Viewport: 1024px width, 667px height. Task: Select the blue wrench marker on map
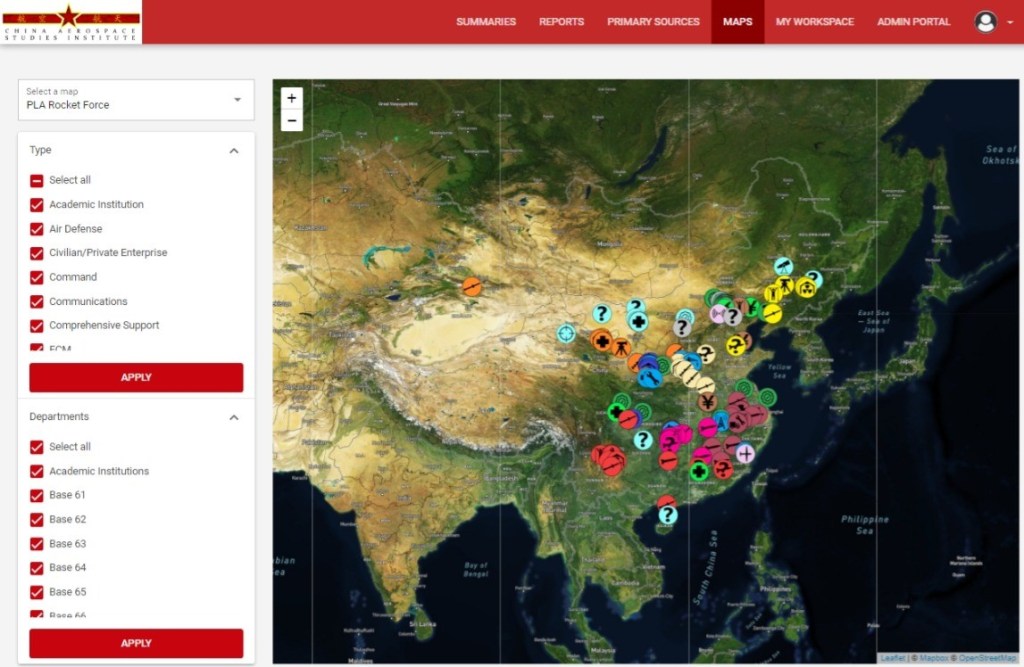(648, 377)
